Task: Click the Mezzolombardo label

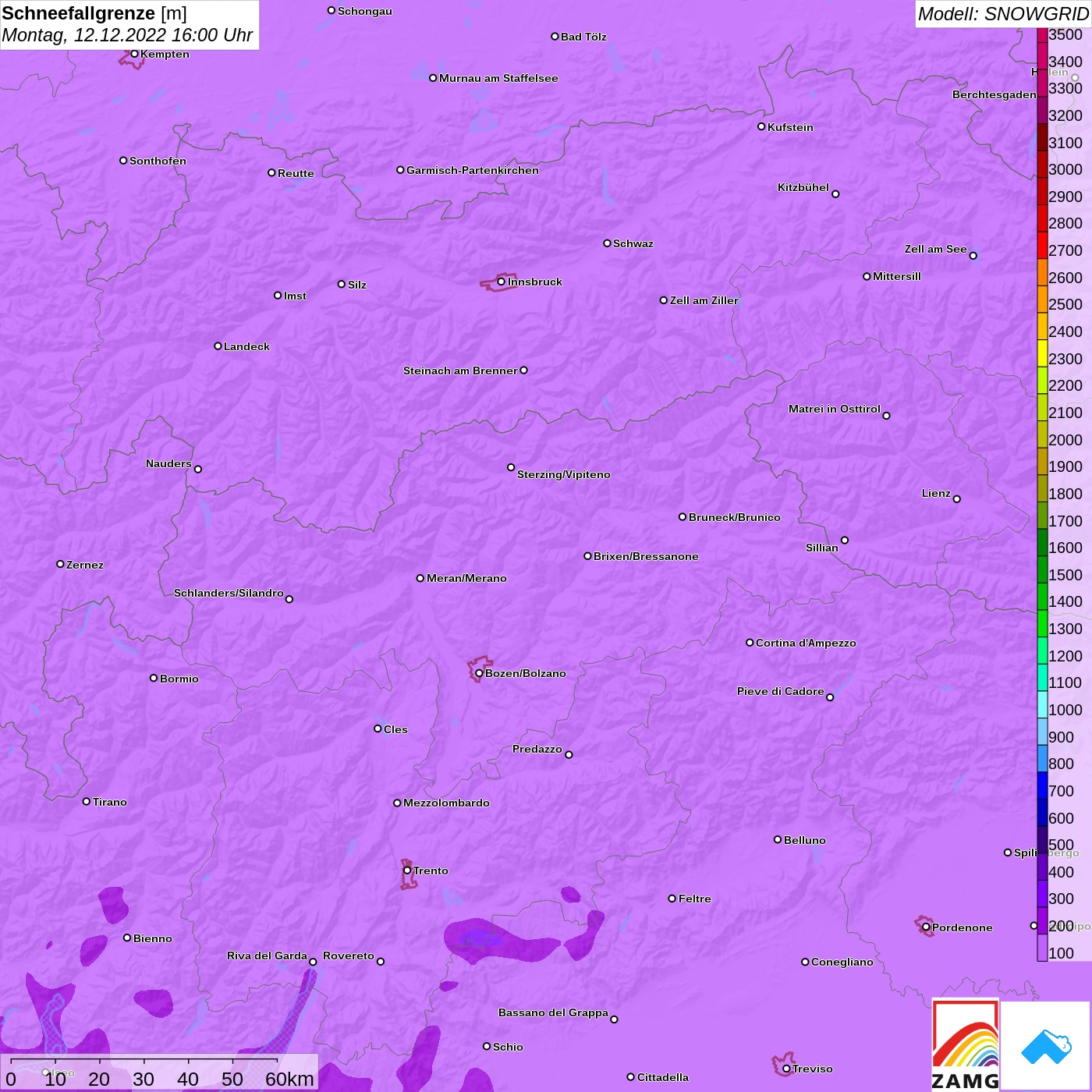Action: click(446, 803)
